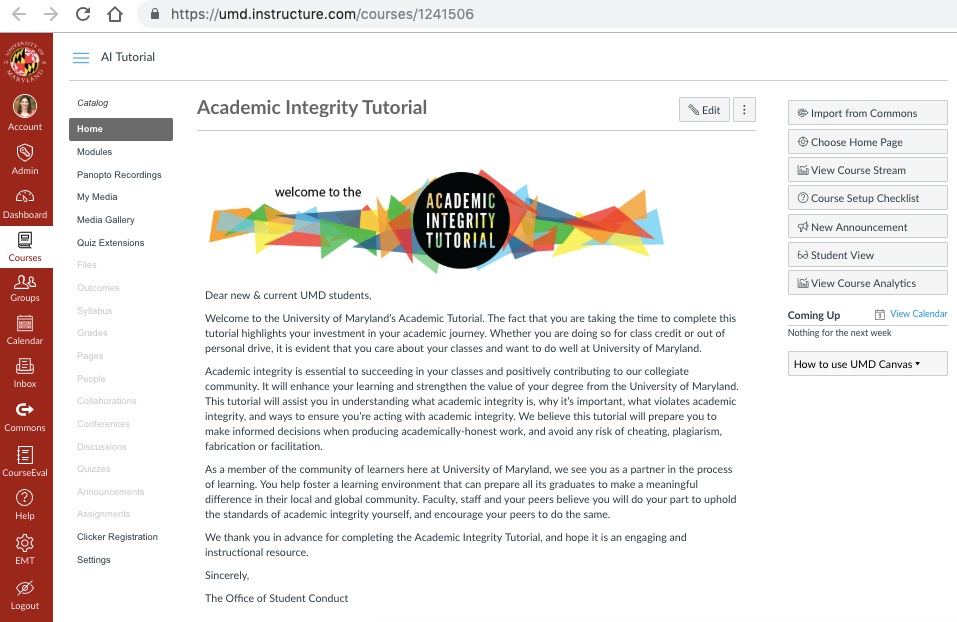Open the Account profile icon
Viewport: 957px width, 622px height.
(x=25, y=108)
